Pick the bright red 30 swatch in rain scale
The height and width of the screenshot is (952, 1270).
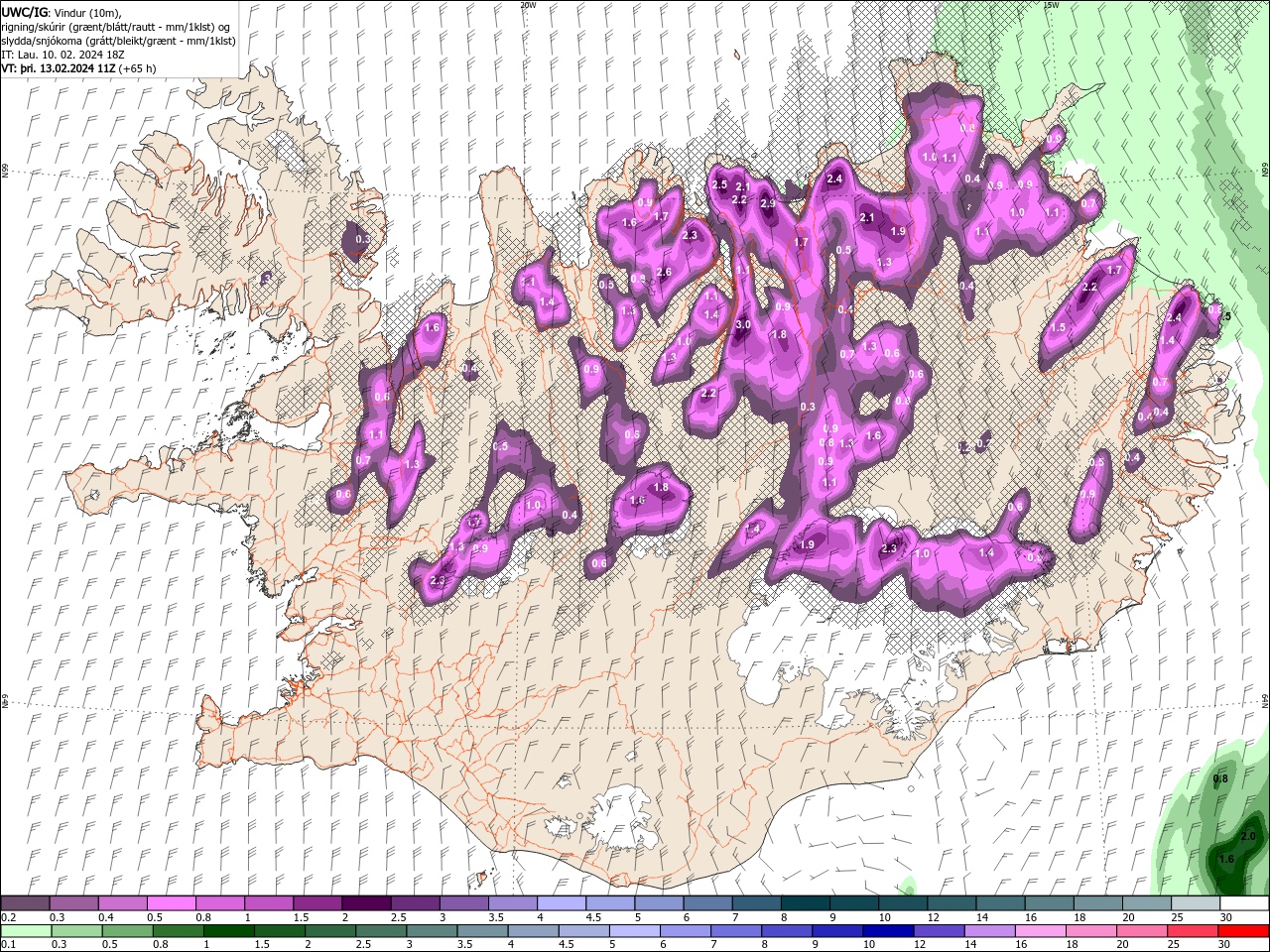pos(1243,930)
